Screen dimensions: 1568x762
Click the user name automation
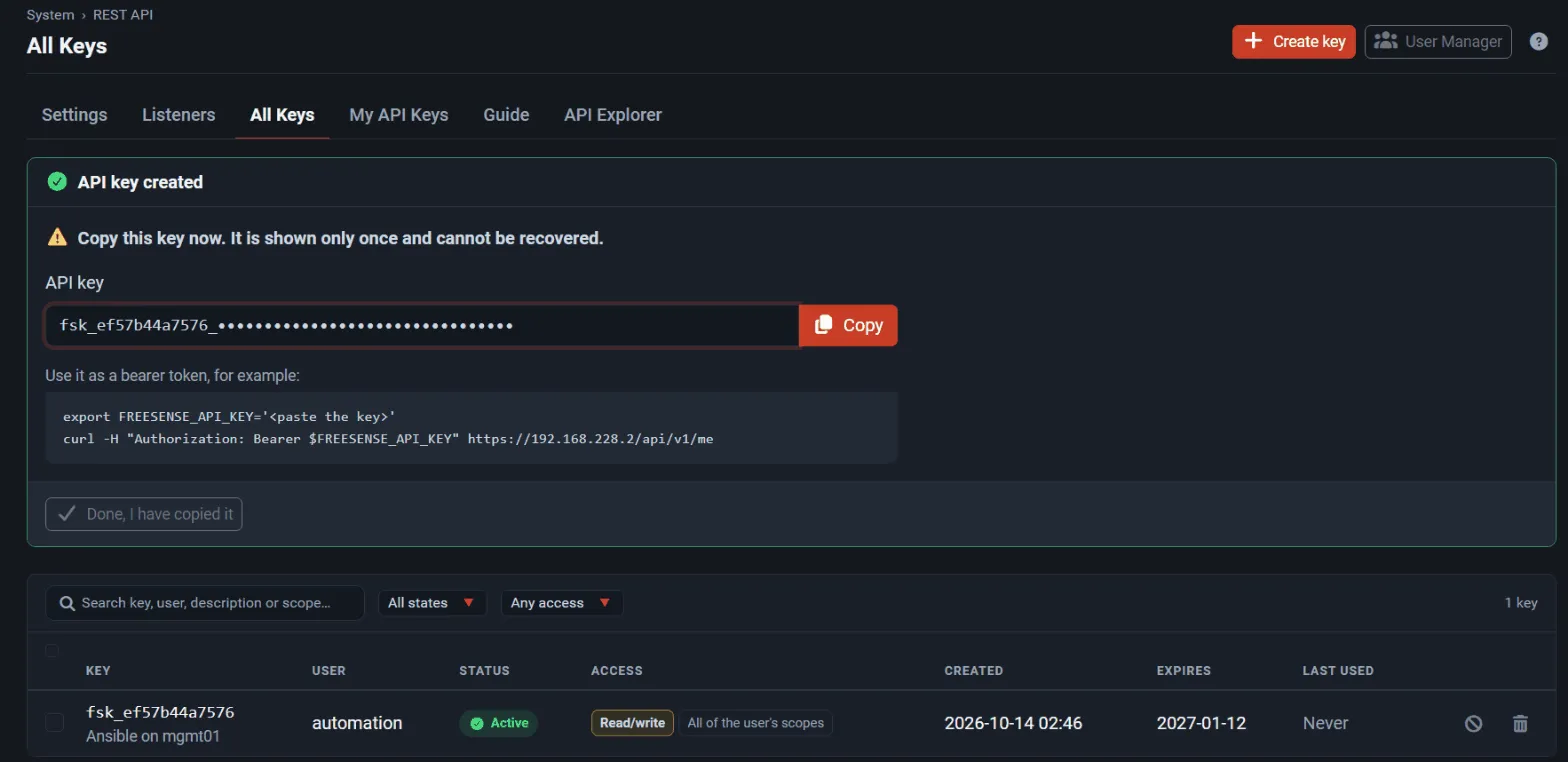pyautogui.click(x=357, y=723)
